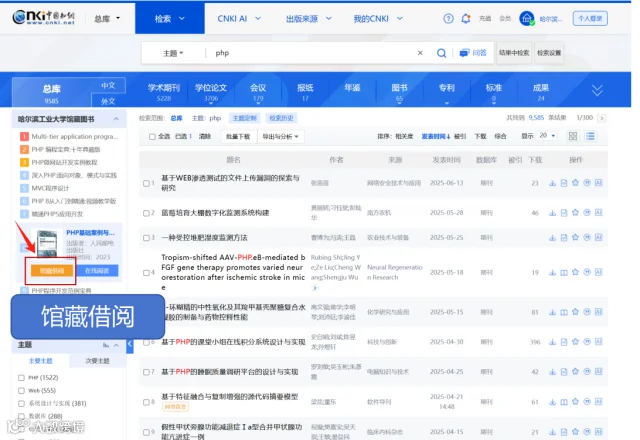Click the CNKI logo
This screenshot has height=440, width=640.
pos(43,17)
